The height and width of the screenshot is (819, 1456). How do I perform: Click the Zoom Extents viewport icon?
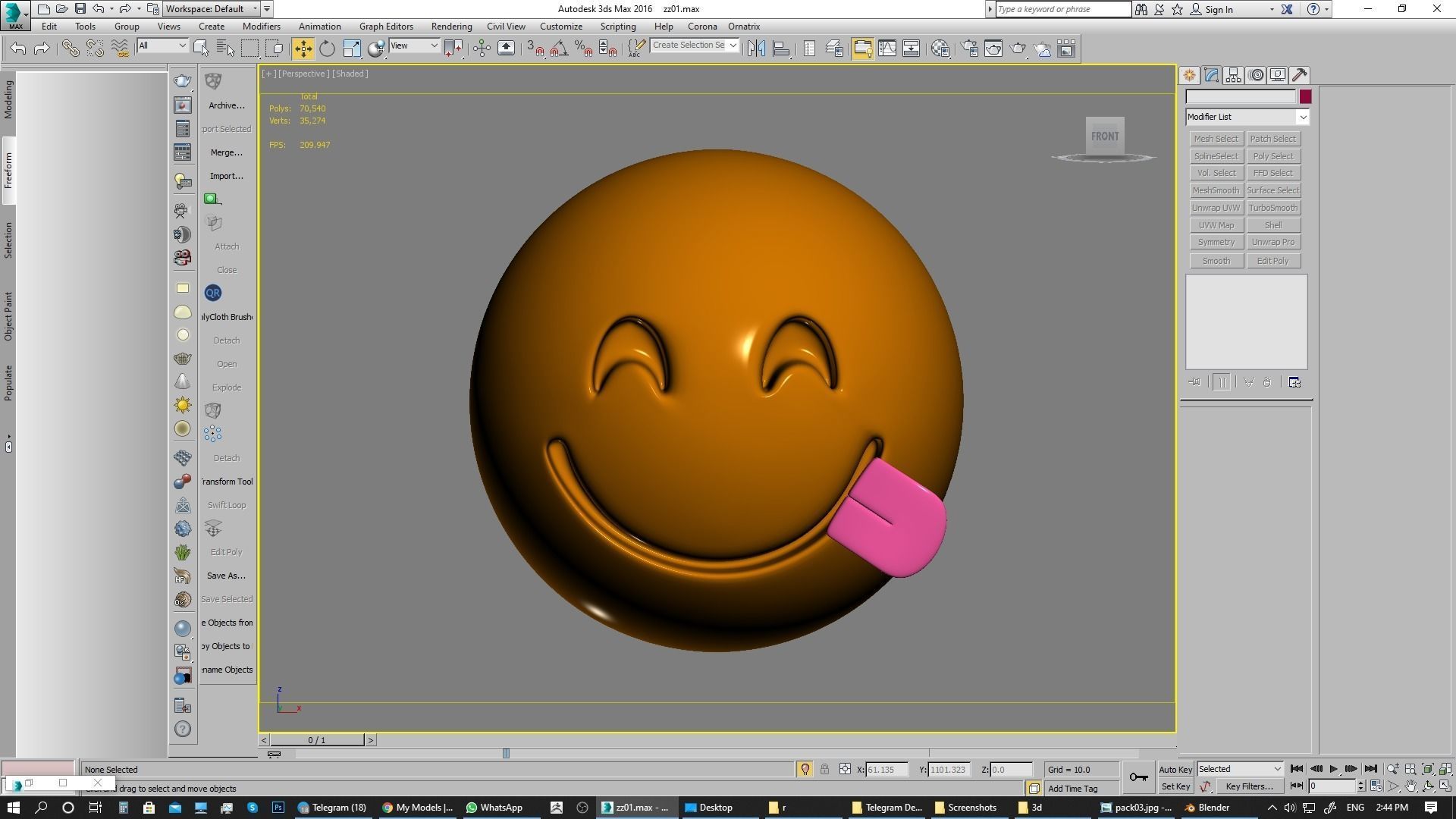tap(1427, 769)
